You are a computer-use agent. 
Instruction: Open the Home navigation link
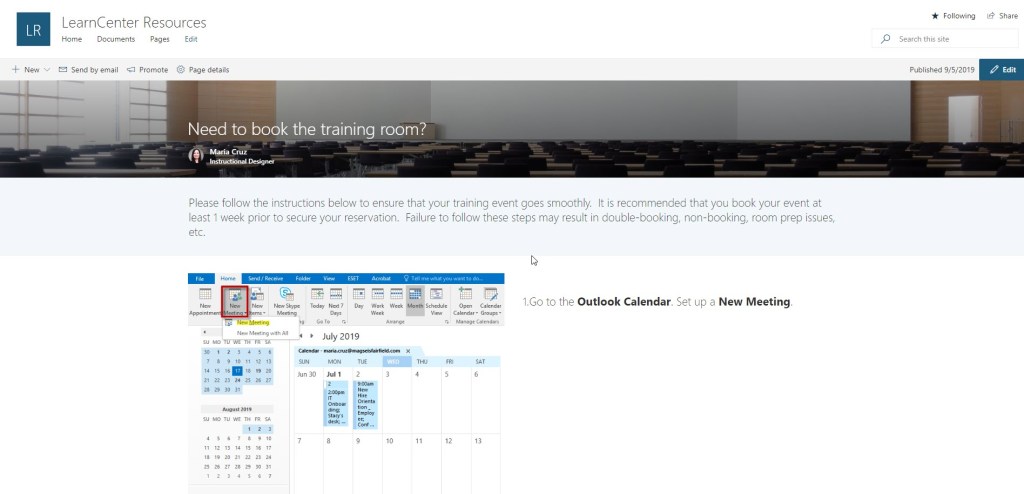(72, 39)
